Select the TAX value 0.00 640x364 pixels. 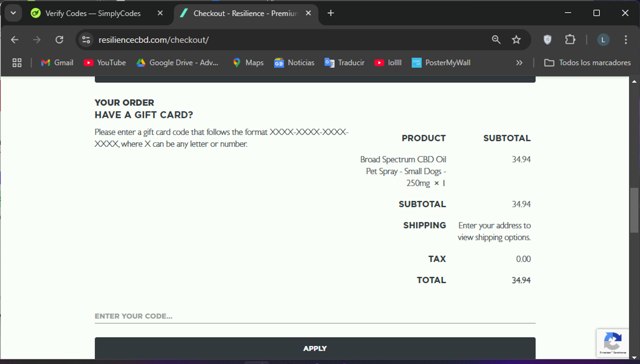pos(523,259)
